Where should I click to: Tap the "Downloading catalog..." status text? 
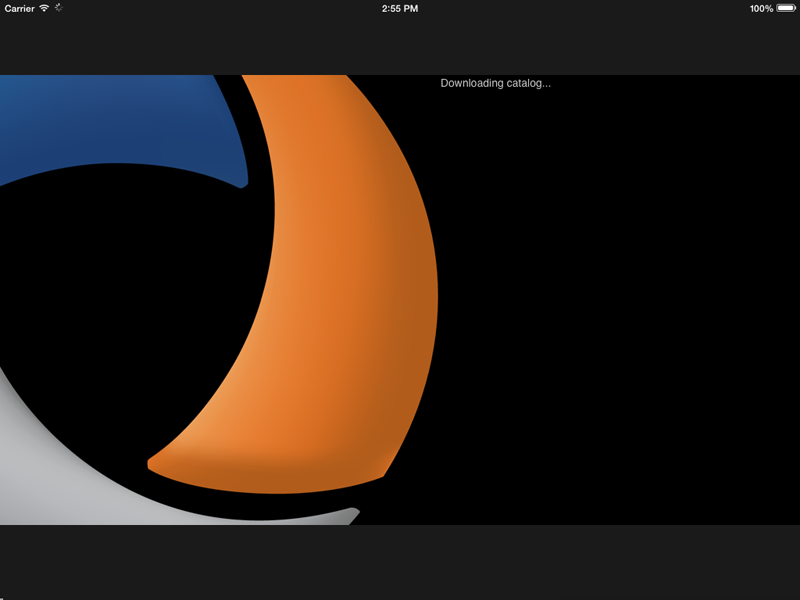pos(495,83)
